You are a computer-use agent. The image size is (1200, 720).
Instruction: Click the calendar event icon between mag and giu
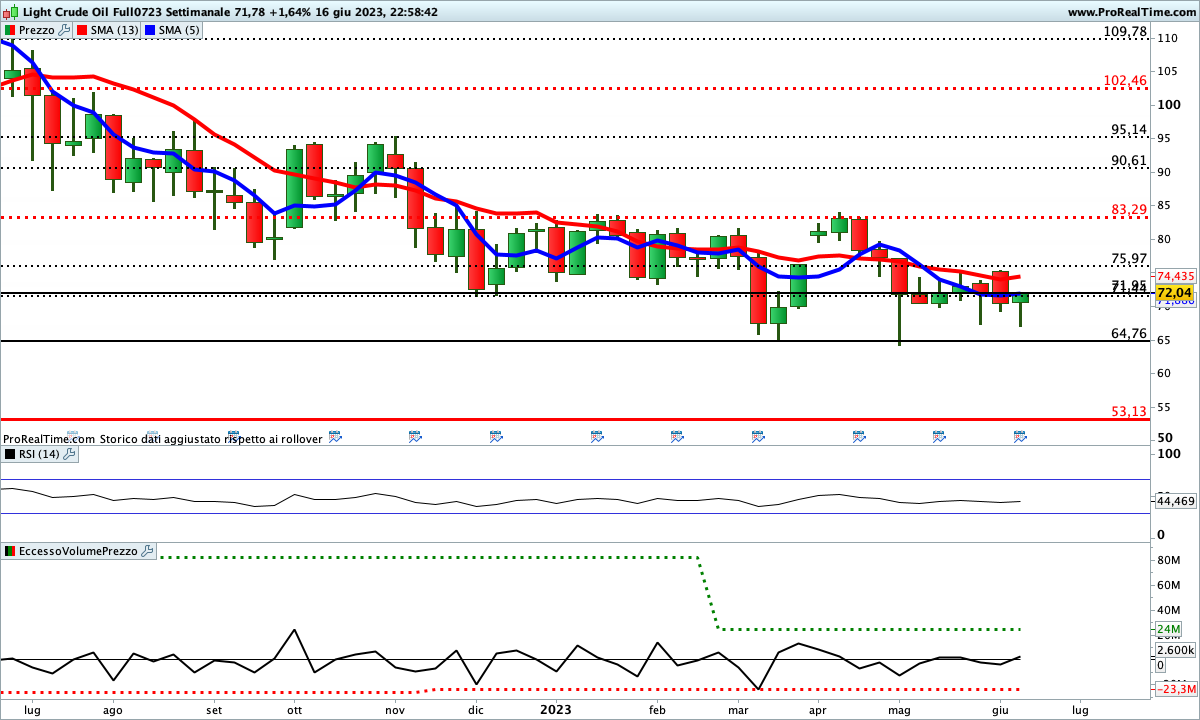click(x=939, y=436)
